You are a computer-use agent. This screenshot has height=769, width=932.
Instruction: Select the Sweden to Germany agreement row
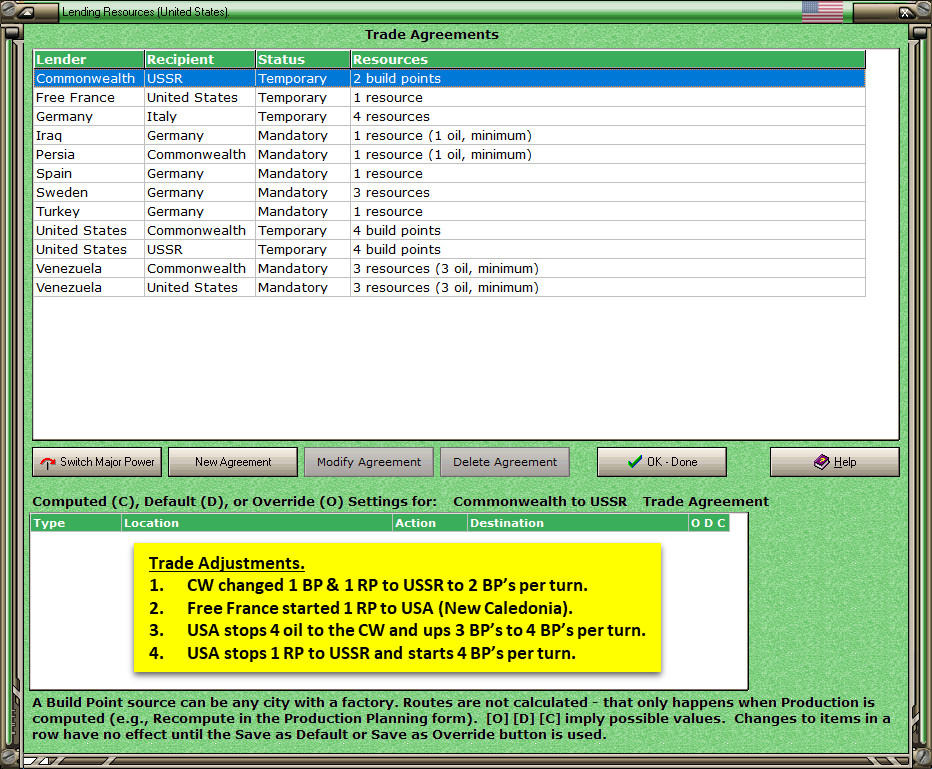coord(449,193)
